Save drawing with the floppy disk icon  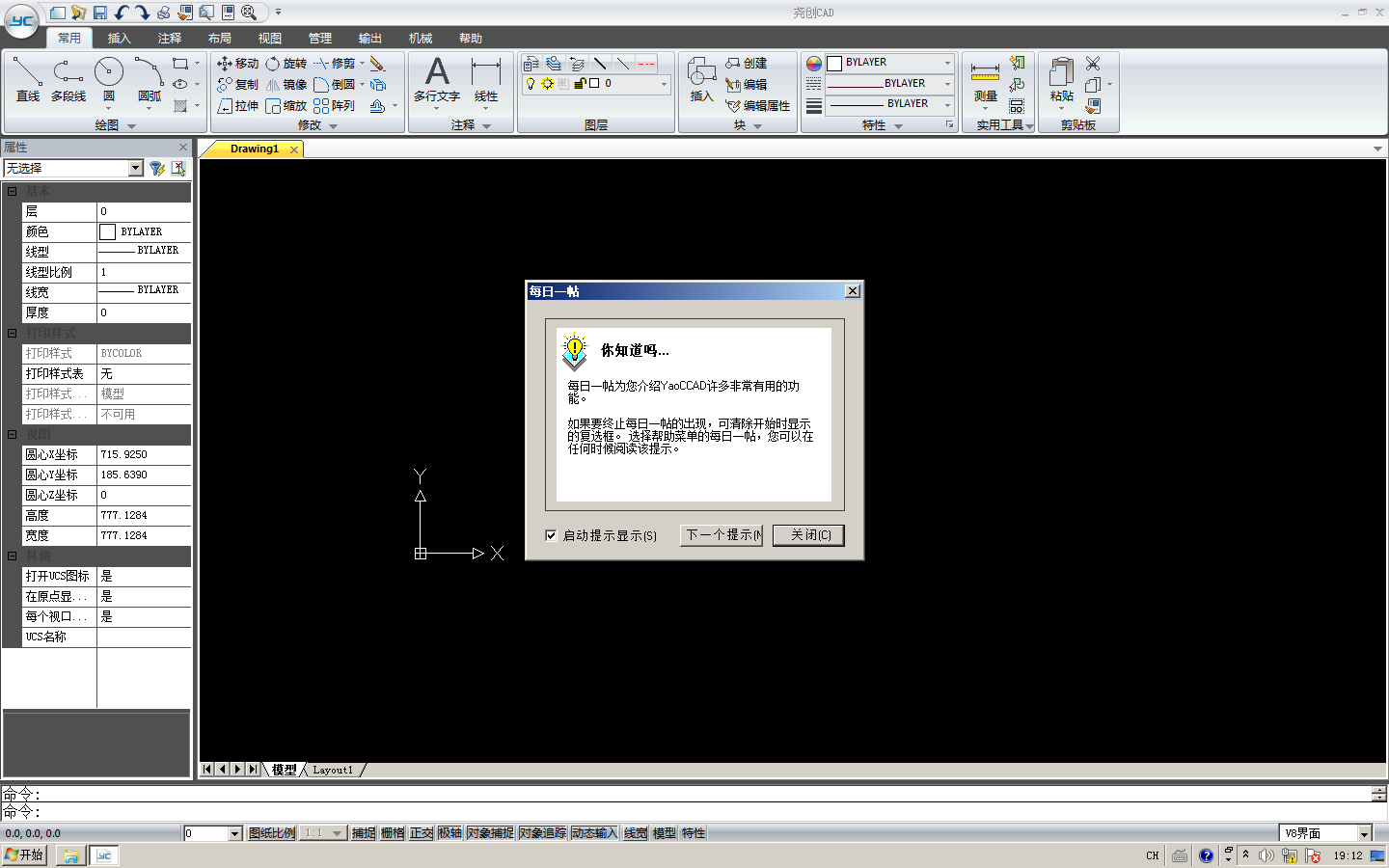point(100,13)
